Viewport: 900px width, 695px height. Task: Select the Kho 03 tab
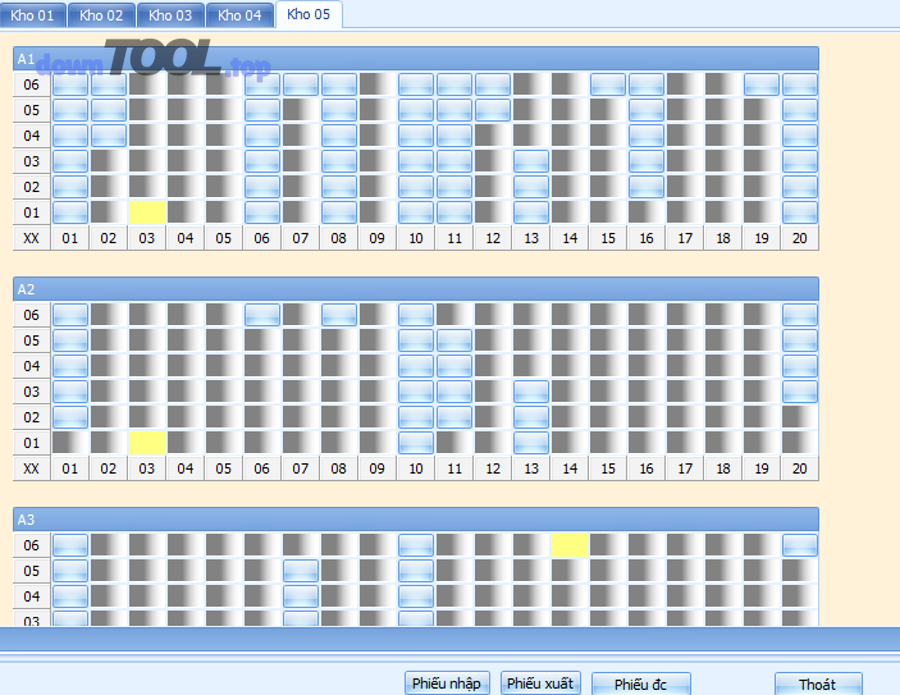[x=170, y=15]
